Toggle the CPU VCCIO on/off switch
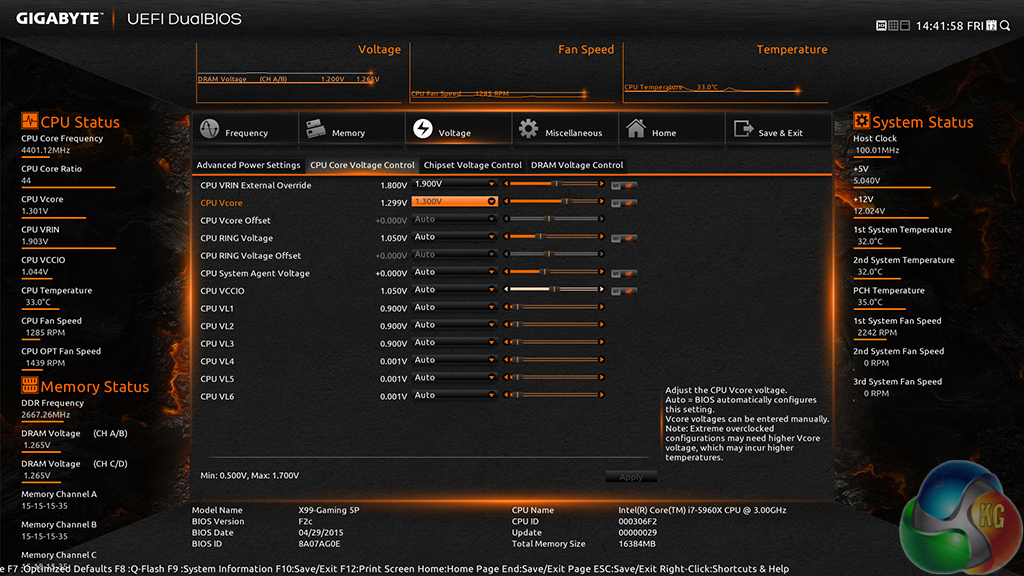Image resolution: width=1024 pixels, height=576 pixels. [624, 291]
